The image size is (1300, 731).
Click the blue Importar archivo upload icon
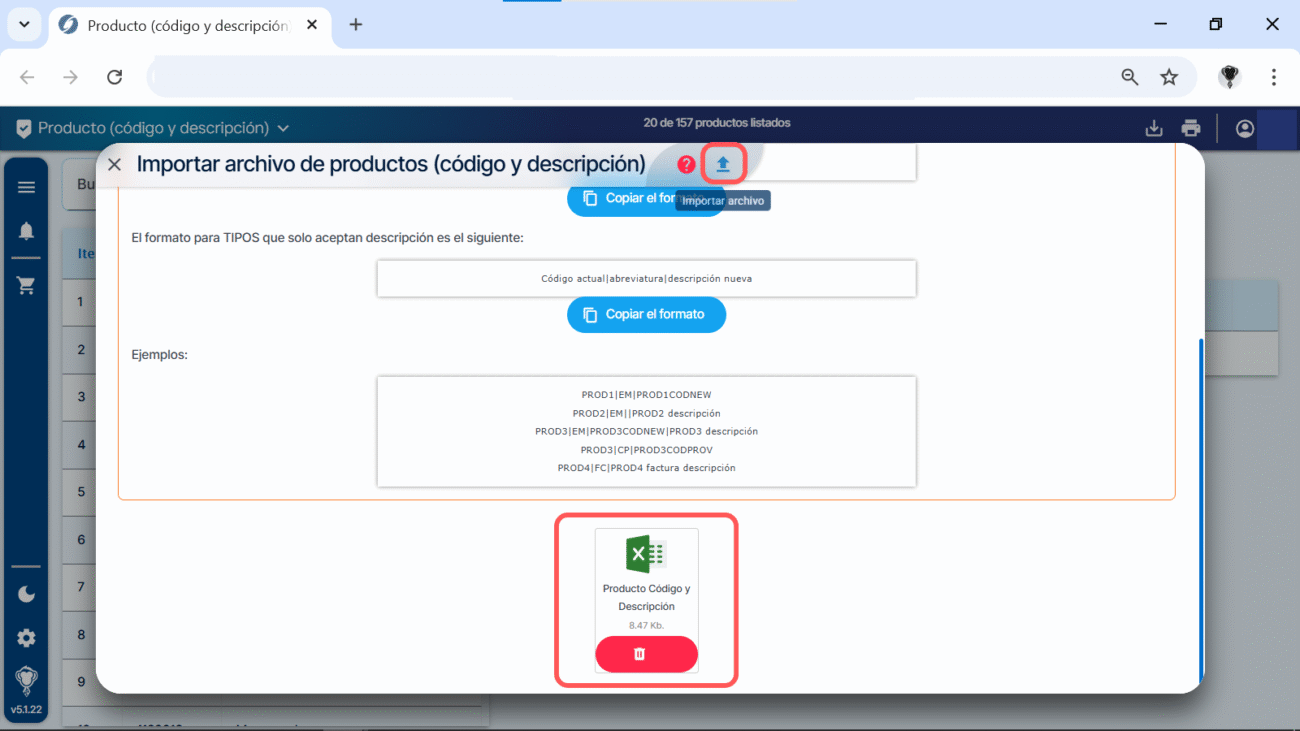(723, 164)
